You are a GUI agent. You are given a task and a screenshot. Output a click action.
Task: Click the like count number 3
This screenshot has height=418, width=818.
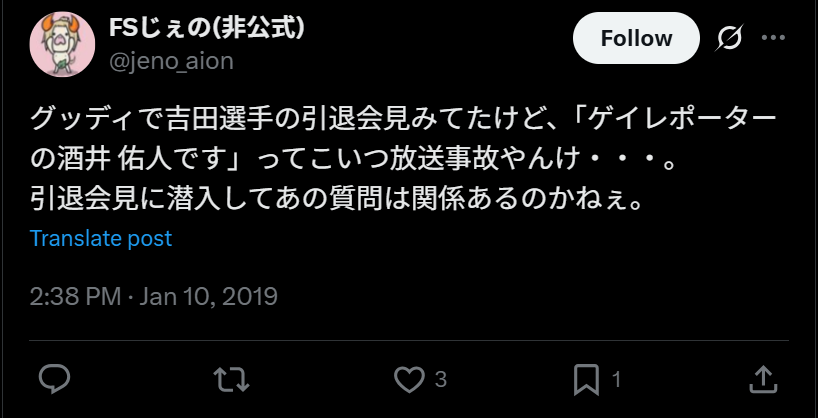441,379
